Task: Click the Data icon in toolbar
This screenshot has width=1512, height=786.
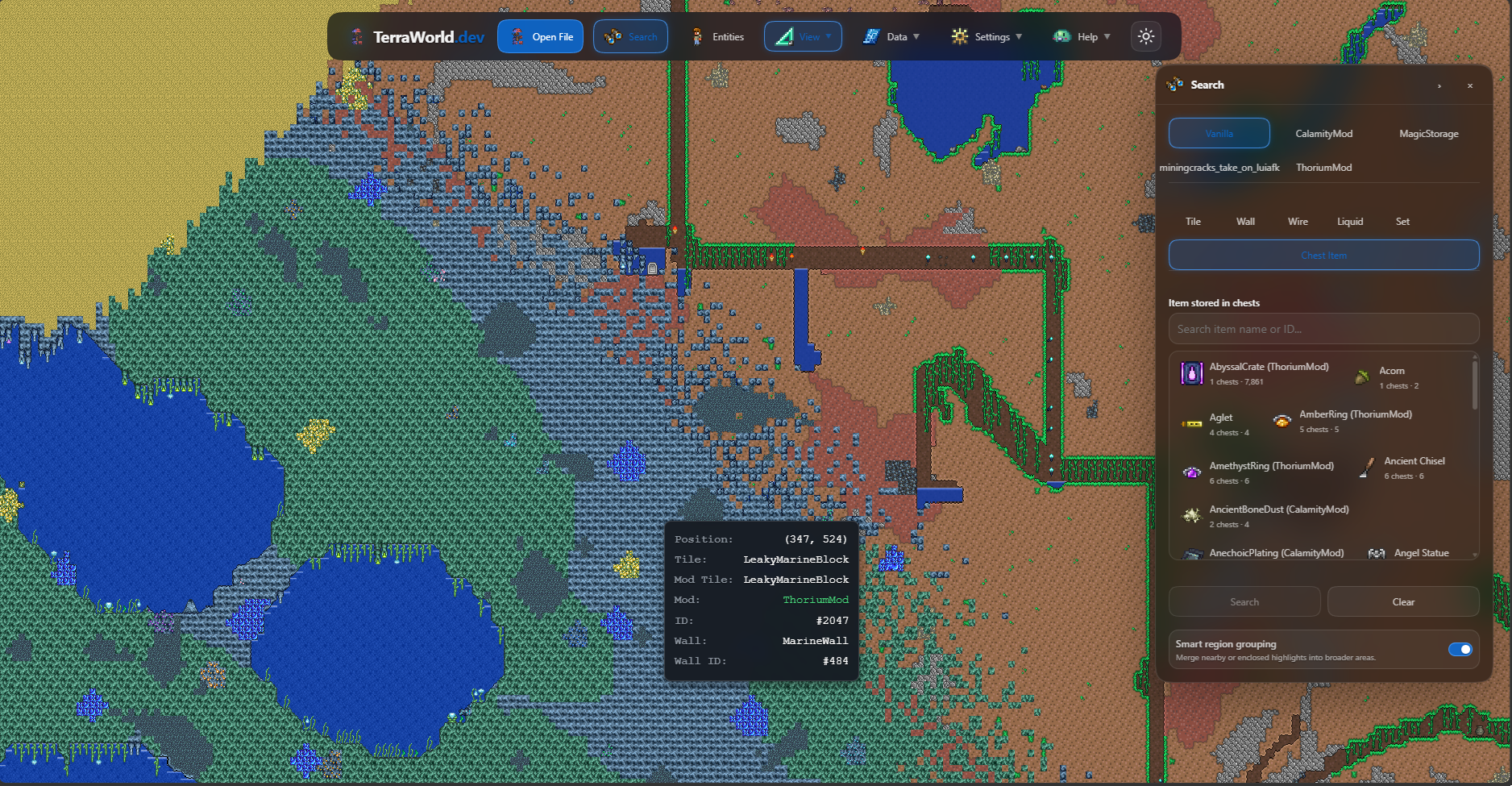Action: [870, 36]
